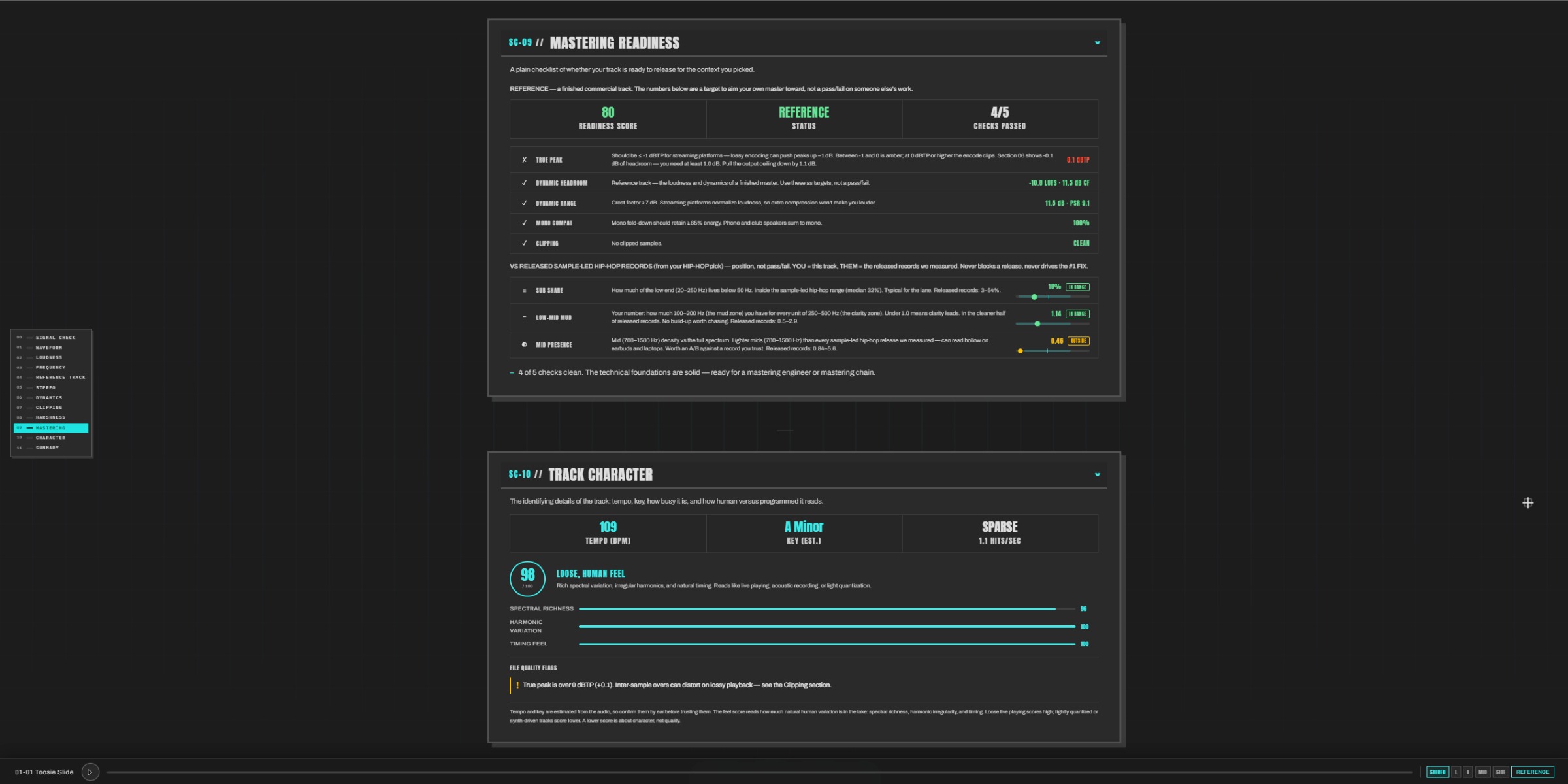The image size is (1568, 784).
Task: Click the Sub Share row equals icon
Action: [x=524, y=291]
